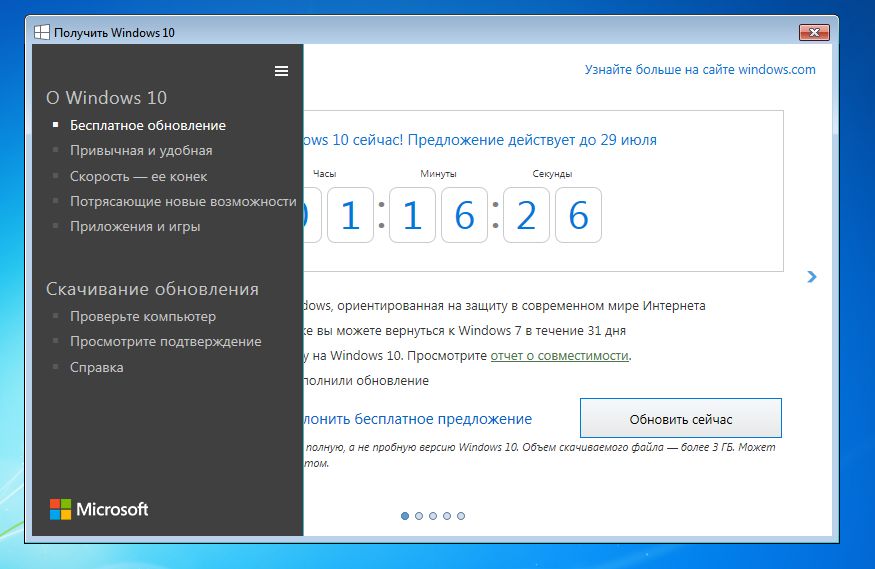The image size is (875, 569).
Task: Open Приложения и игры section
Action: pos(135,226)
